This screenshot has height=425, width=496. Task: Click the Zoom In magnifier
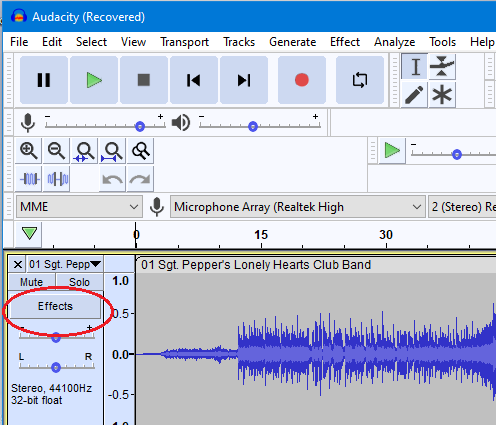[28, 151]
